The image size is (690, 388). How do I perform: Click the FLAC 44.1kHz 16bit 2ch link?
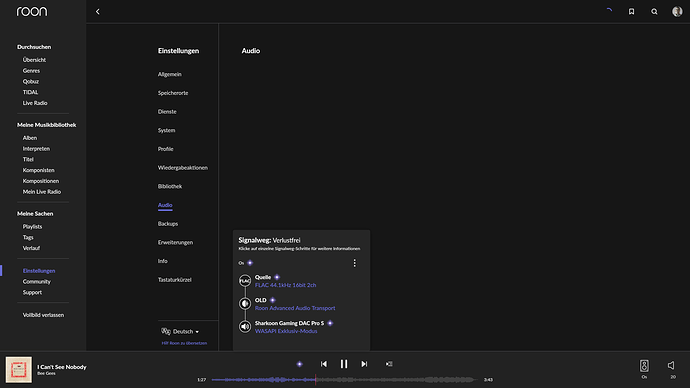point(285,285)
